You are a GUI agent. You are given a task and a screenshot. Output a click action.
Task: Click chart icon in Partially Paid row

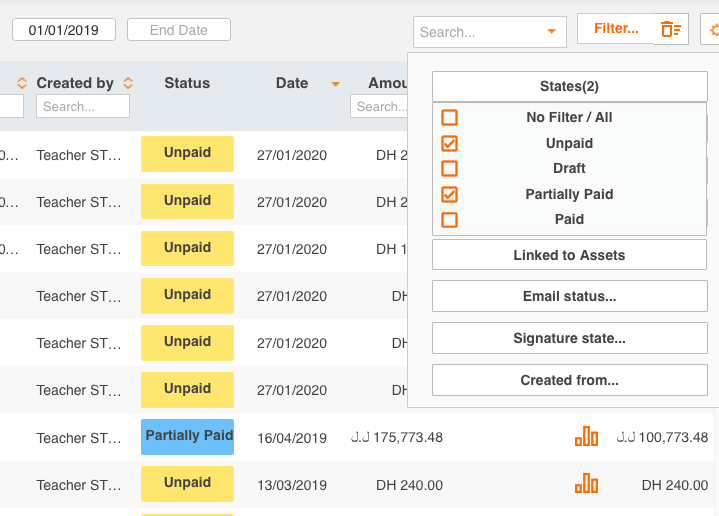[x=586, y=437]
